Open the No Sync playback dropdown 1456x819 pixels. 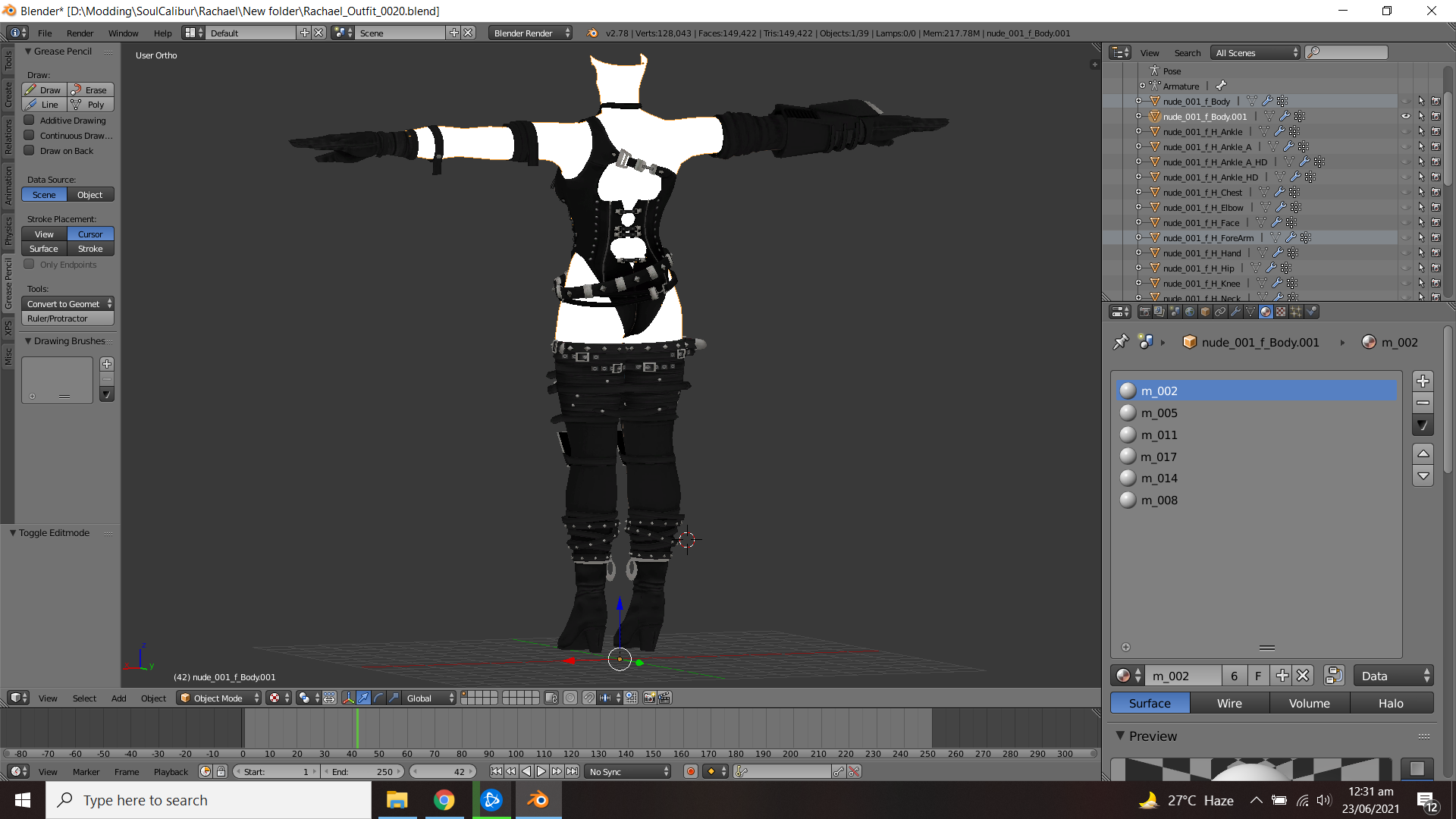(629, 771)
